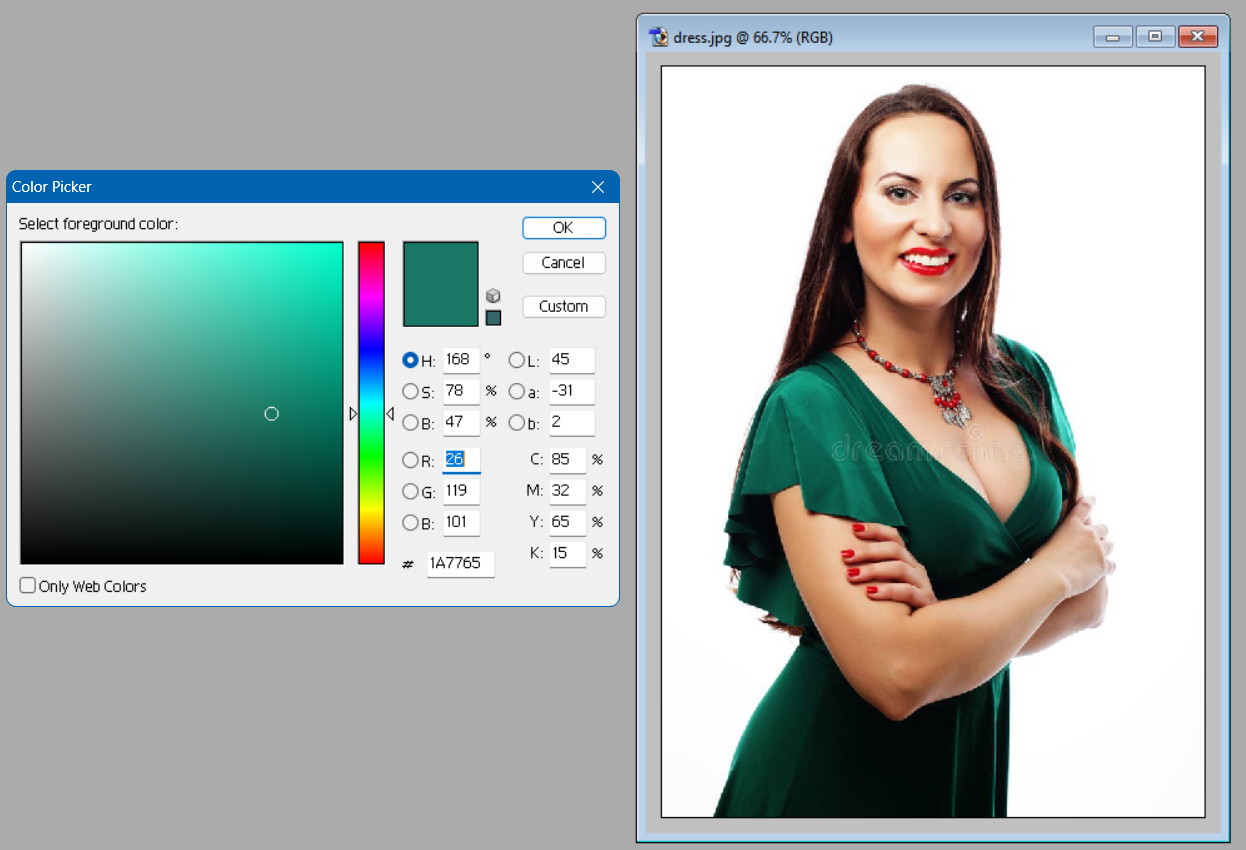Image resolution: width=1246 pixels, height=850 pixels.
Task: Click the Lab b field showing 2
Action: tap(572, 423)
